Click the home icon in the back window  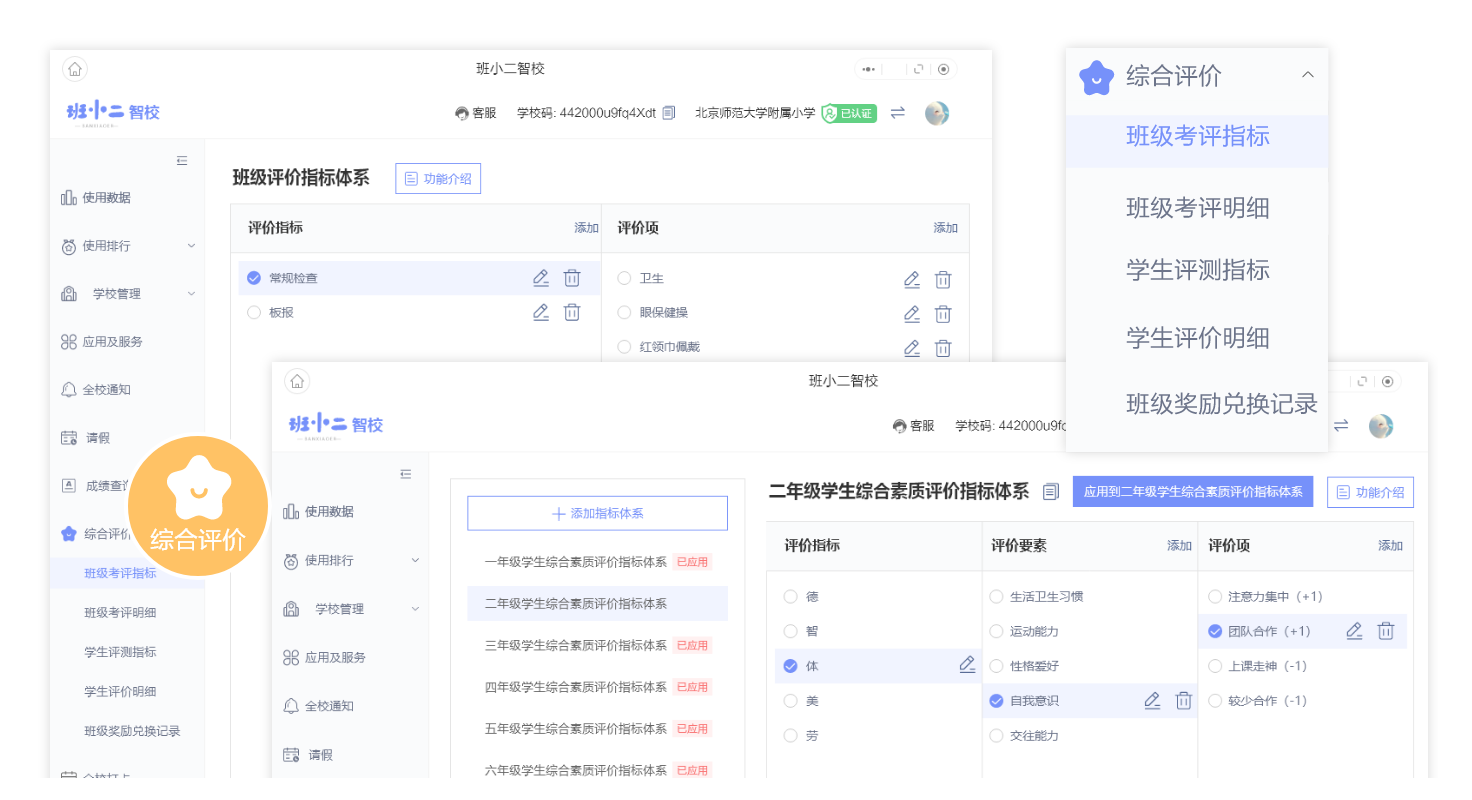(x=75, y=69)
